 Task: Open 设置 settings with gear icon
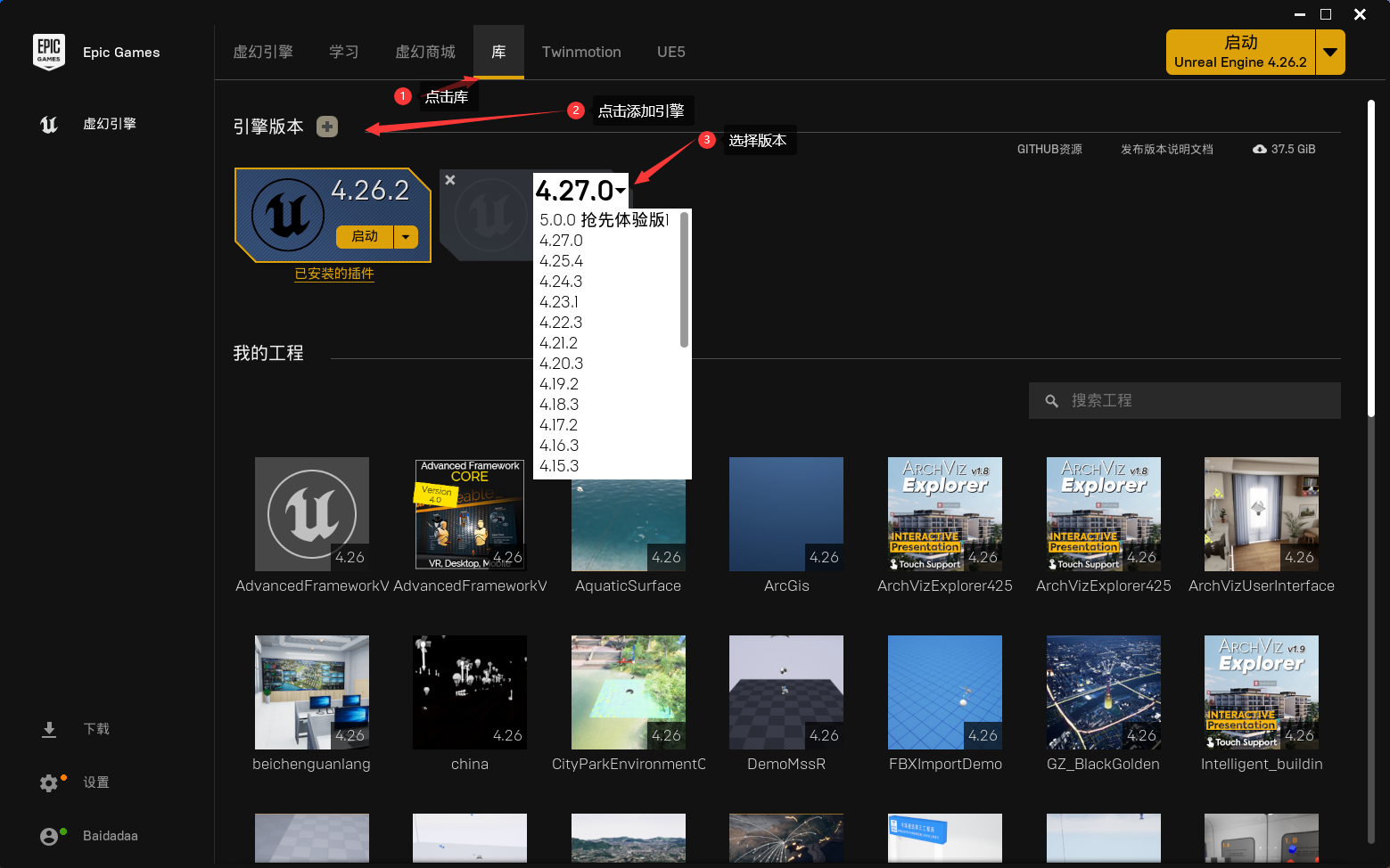coord(75,782)
